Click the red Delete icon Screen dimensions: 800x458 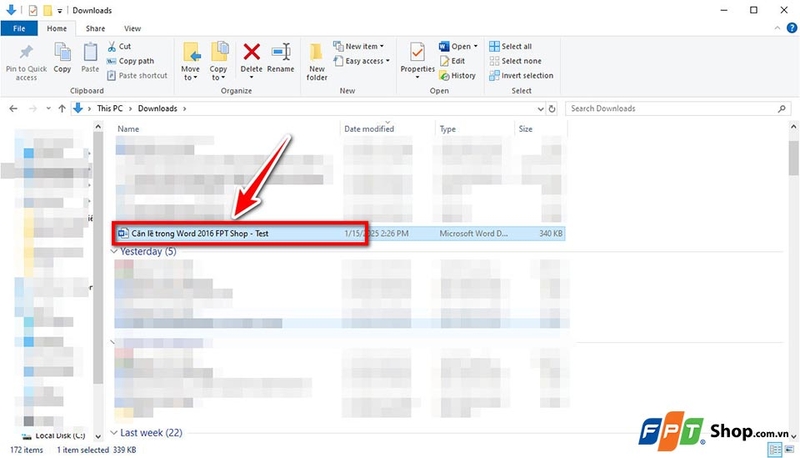252,52
